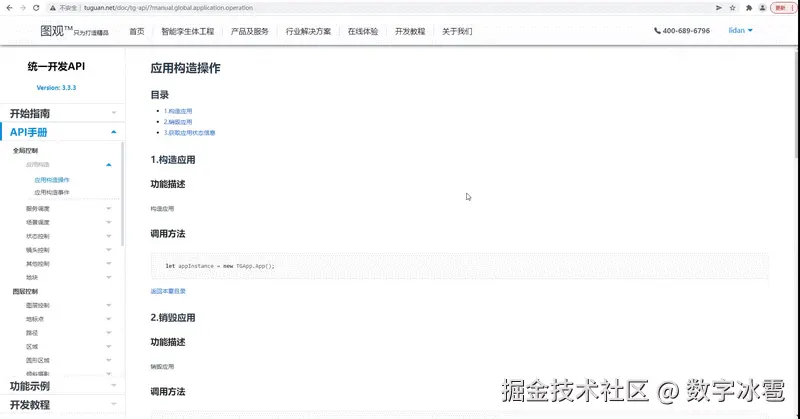The height and width of the screenshot is (419, 800).
Task: Open the lidan user account dropdown
Action: pos(740,31)
